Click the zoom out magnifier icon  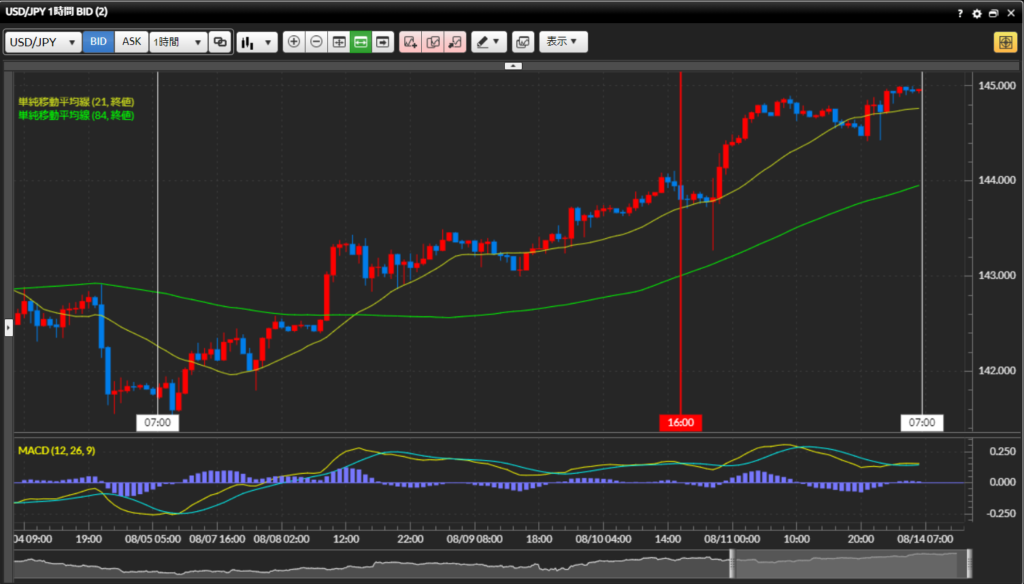316,42
